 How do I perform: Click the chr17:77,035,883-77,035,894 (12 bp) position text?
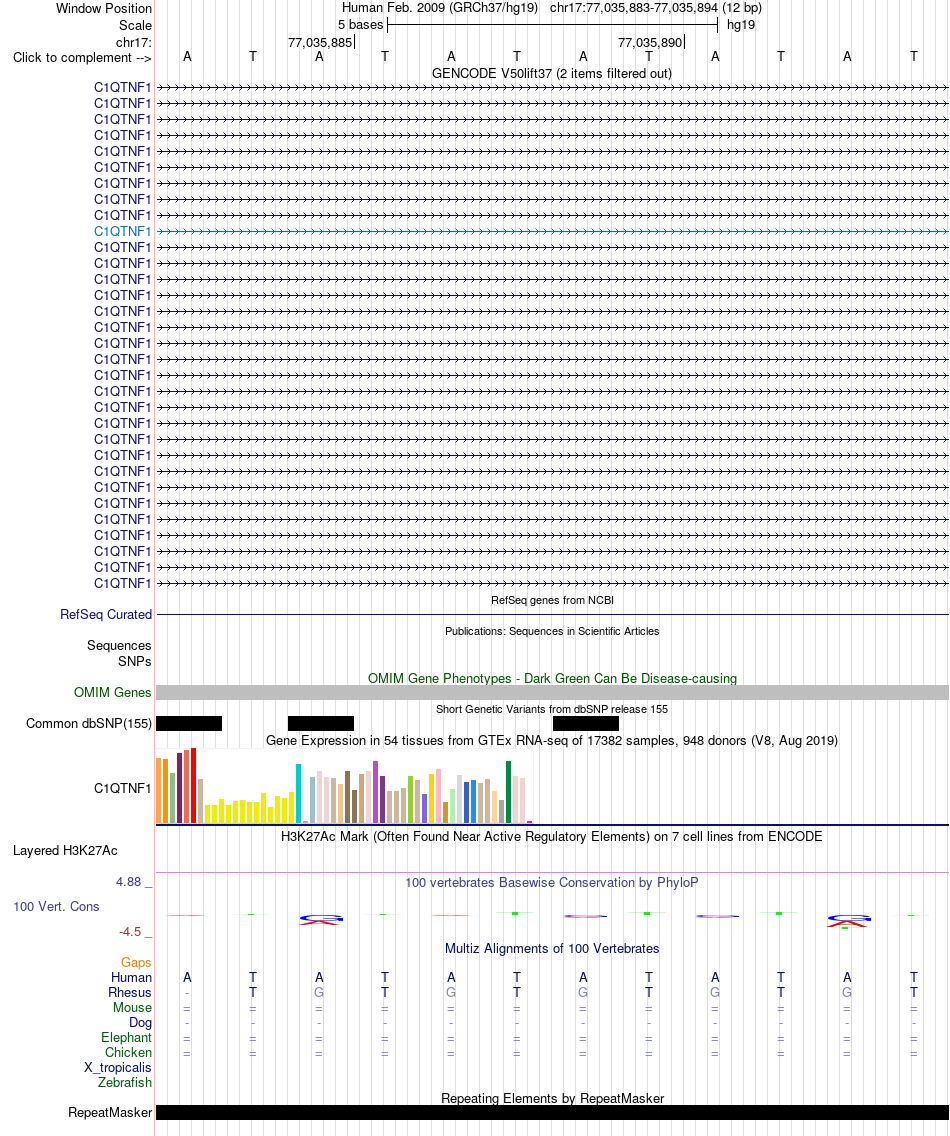click(x=656, y=8)
